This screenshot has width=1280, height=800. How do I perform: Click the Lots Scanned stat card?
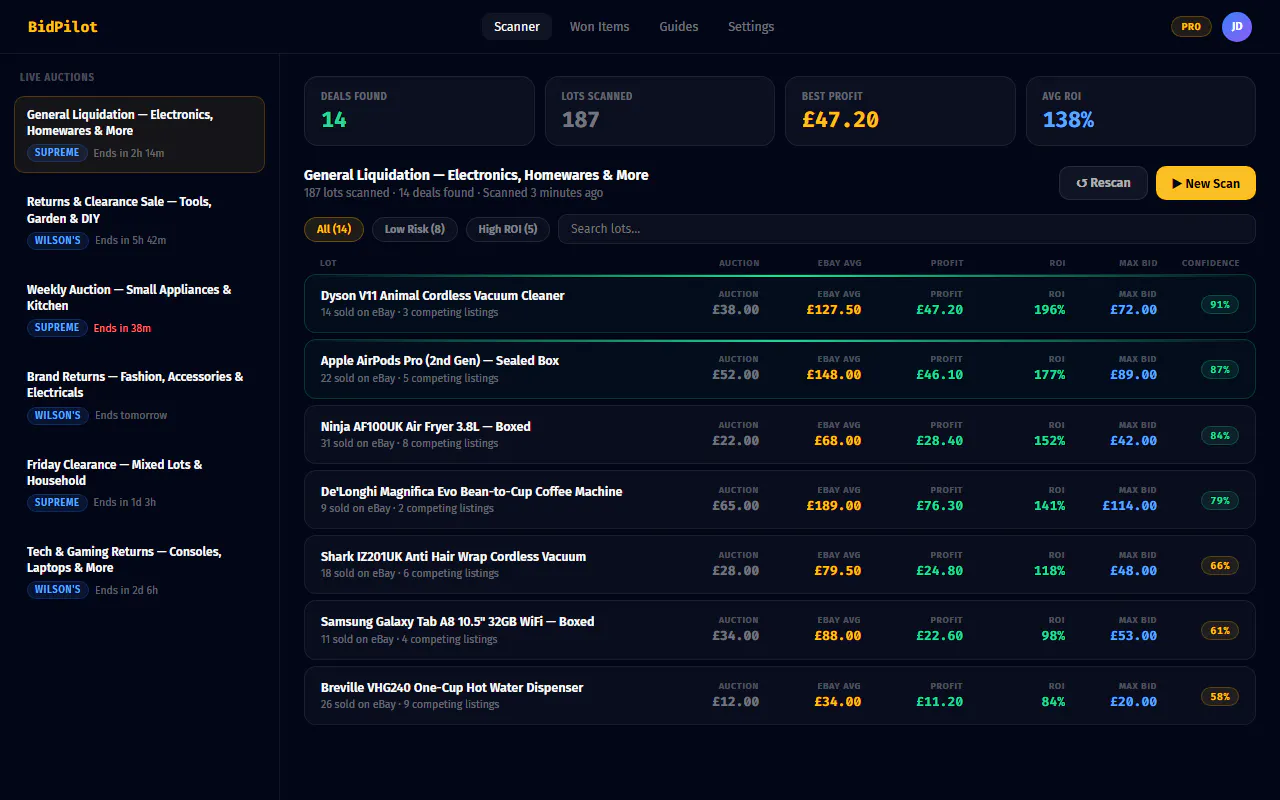tap(660, 111)
